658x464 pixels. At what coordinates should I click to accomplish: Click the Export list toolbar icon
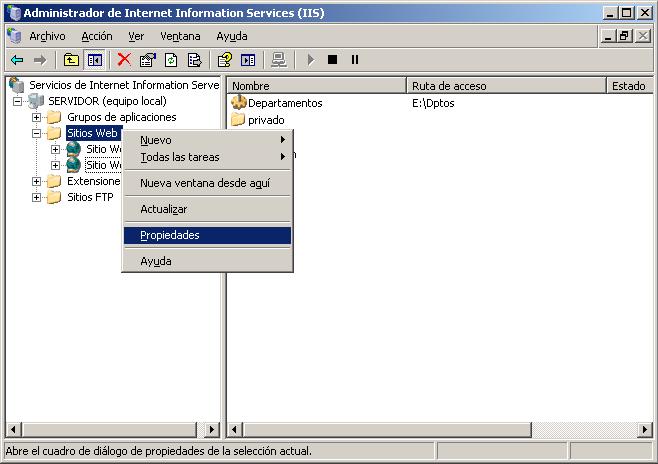194,60
